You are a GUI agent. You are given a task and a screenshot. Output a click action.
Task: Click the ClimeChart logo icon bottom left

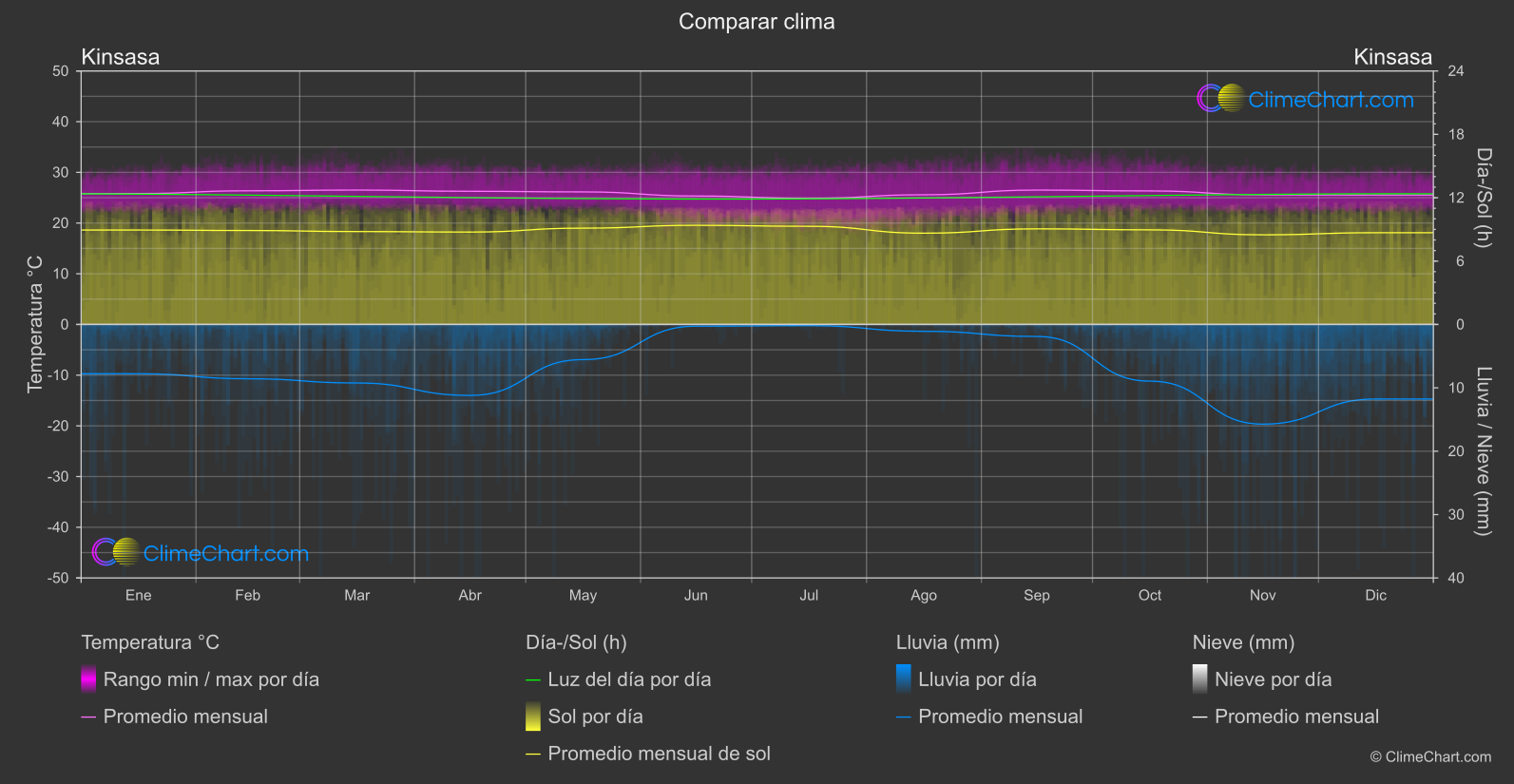[116, 552]
